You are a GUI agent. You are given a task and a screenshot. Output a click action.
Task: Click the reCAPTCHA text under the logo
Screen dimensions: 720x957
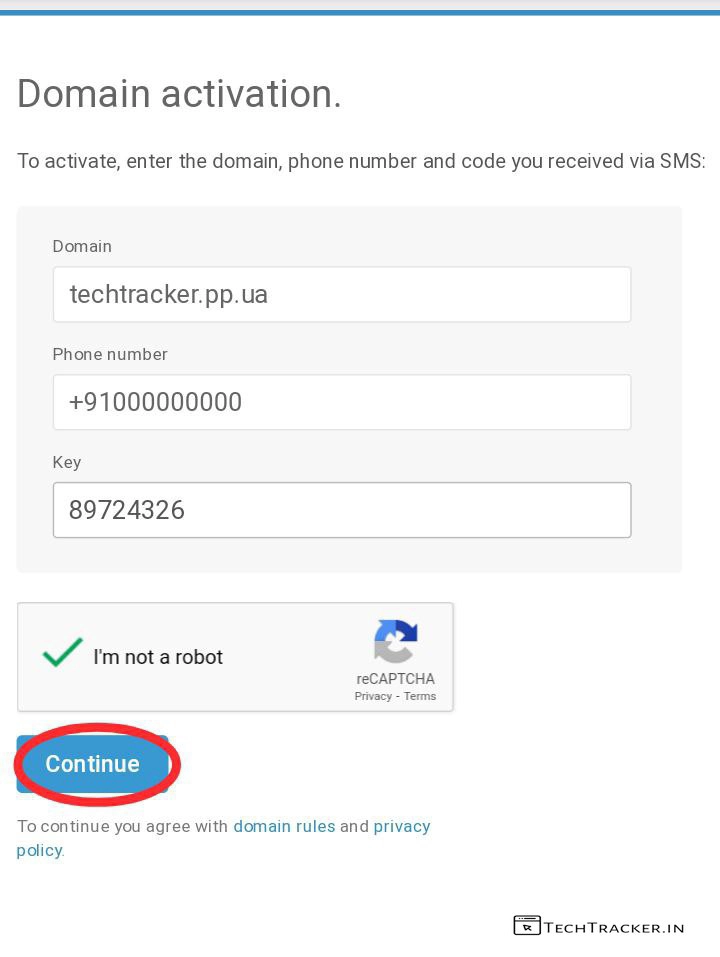pos(395,679)
